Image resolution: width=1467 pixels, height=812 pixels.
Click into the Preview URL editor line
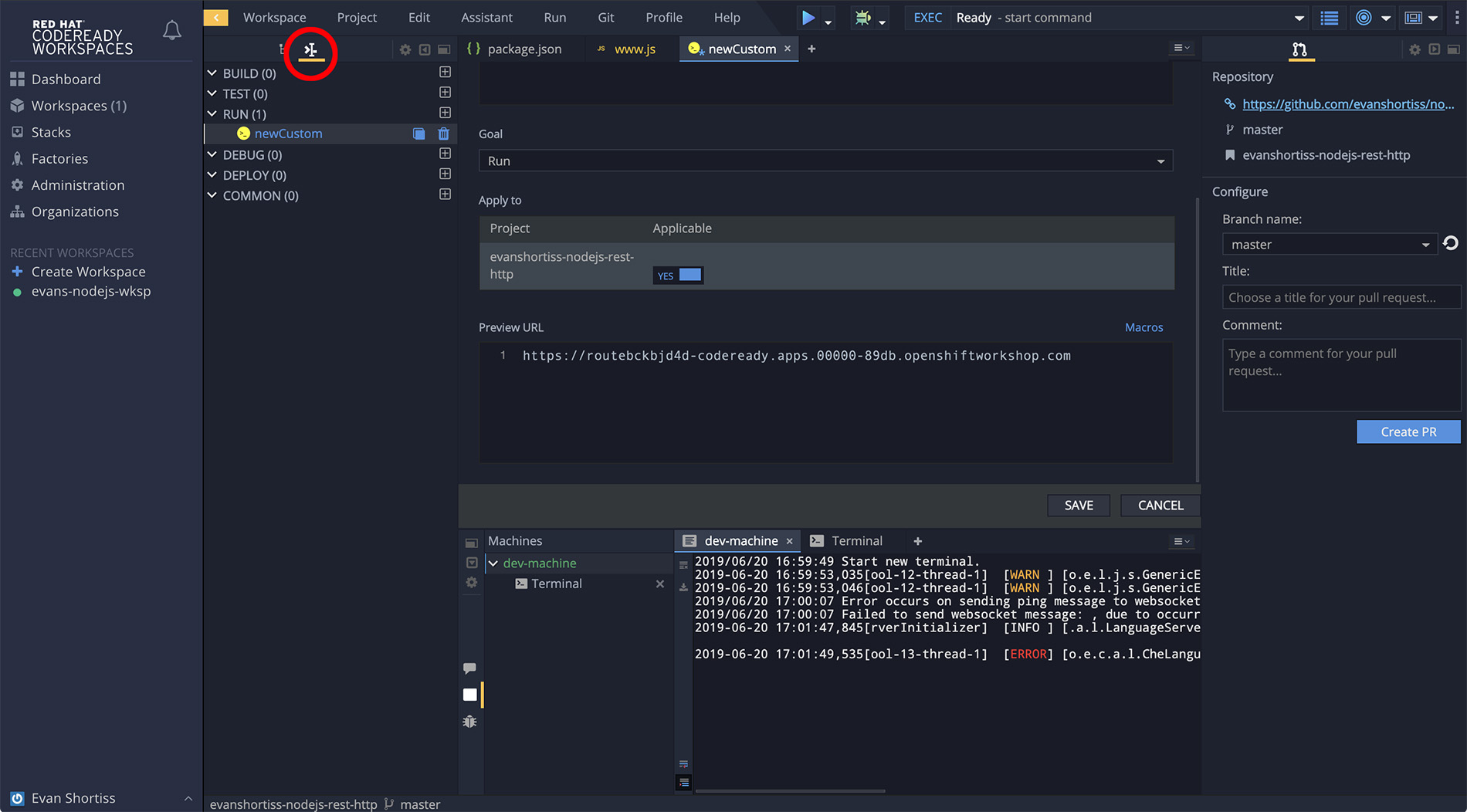pyautogui.click(x=796, y=356)
